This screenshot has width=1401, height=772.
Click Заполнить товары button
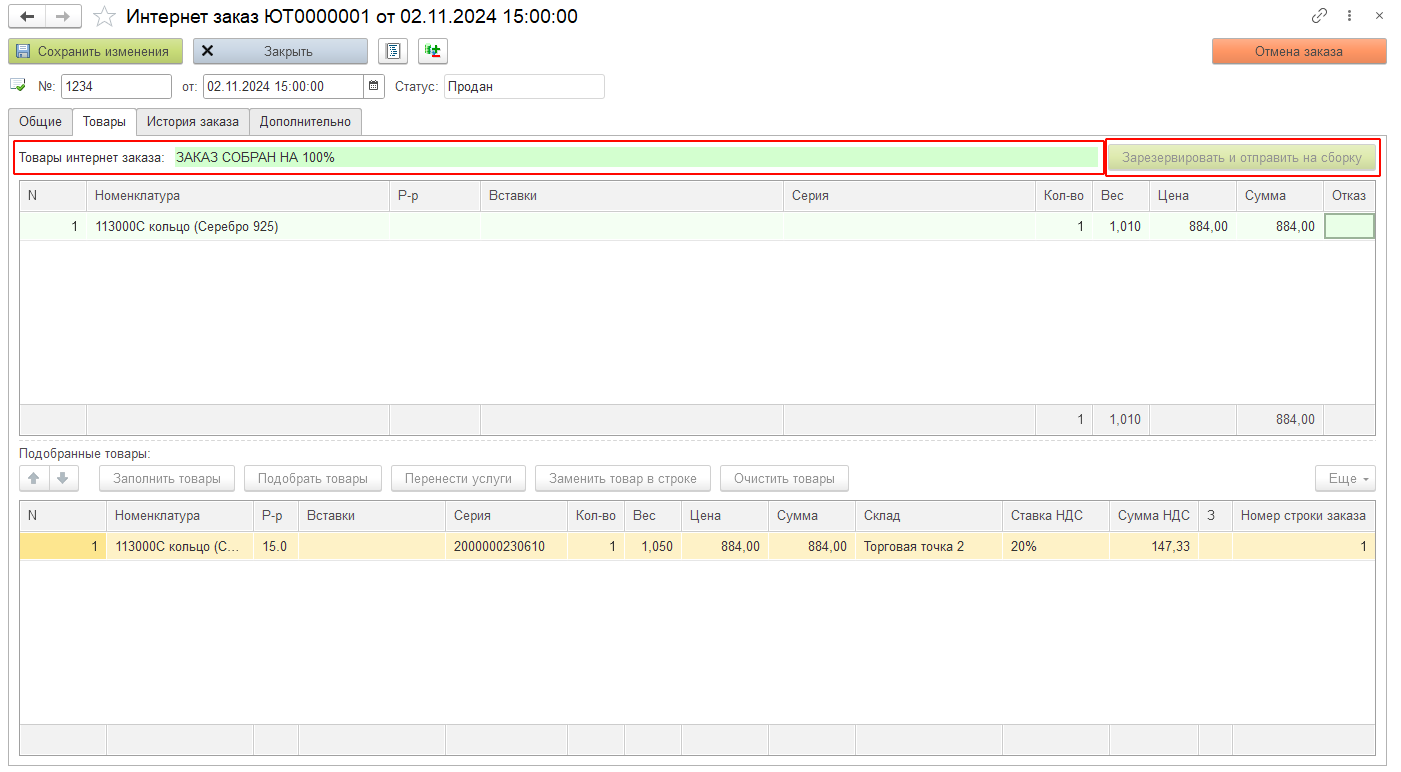click(167, 478)
